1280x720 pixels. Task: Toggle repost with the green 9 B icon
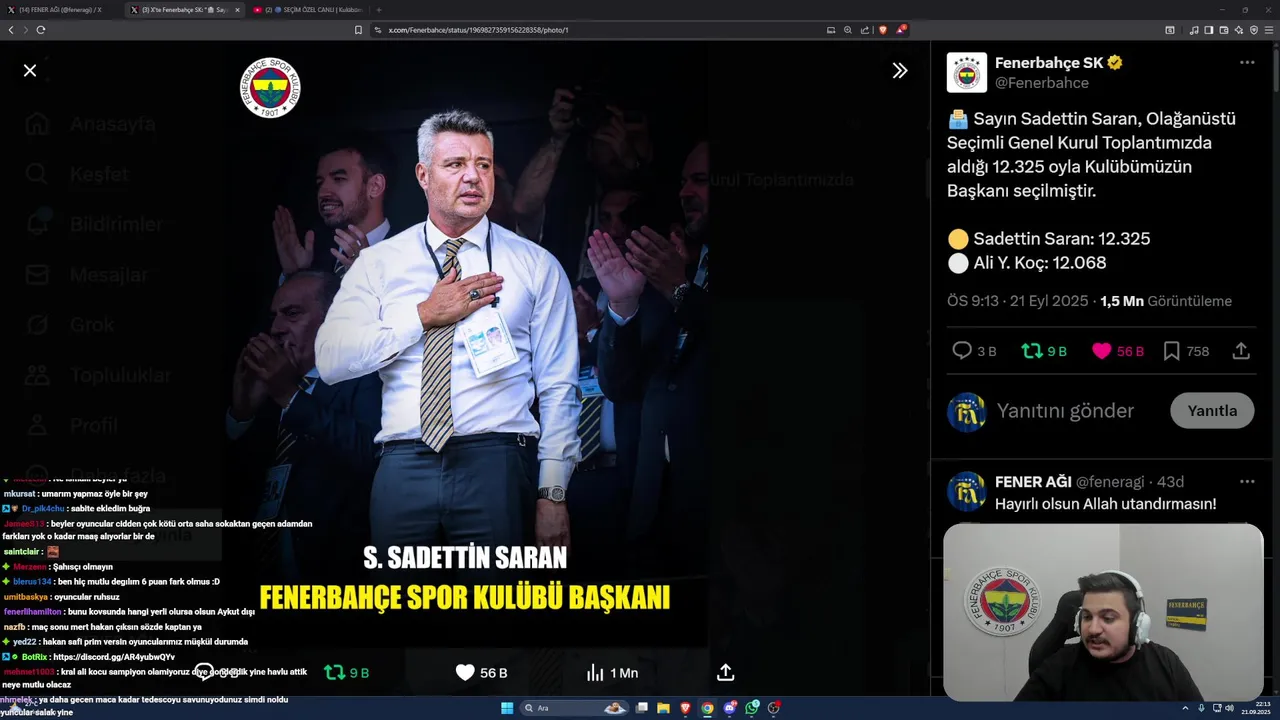point(1031,351)
